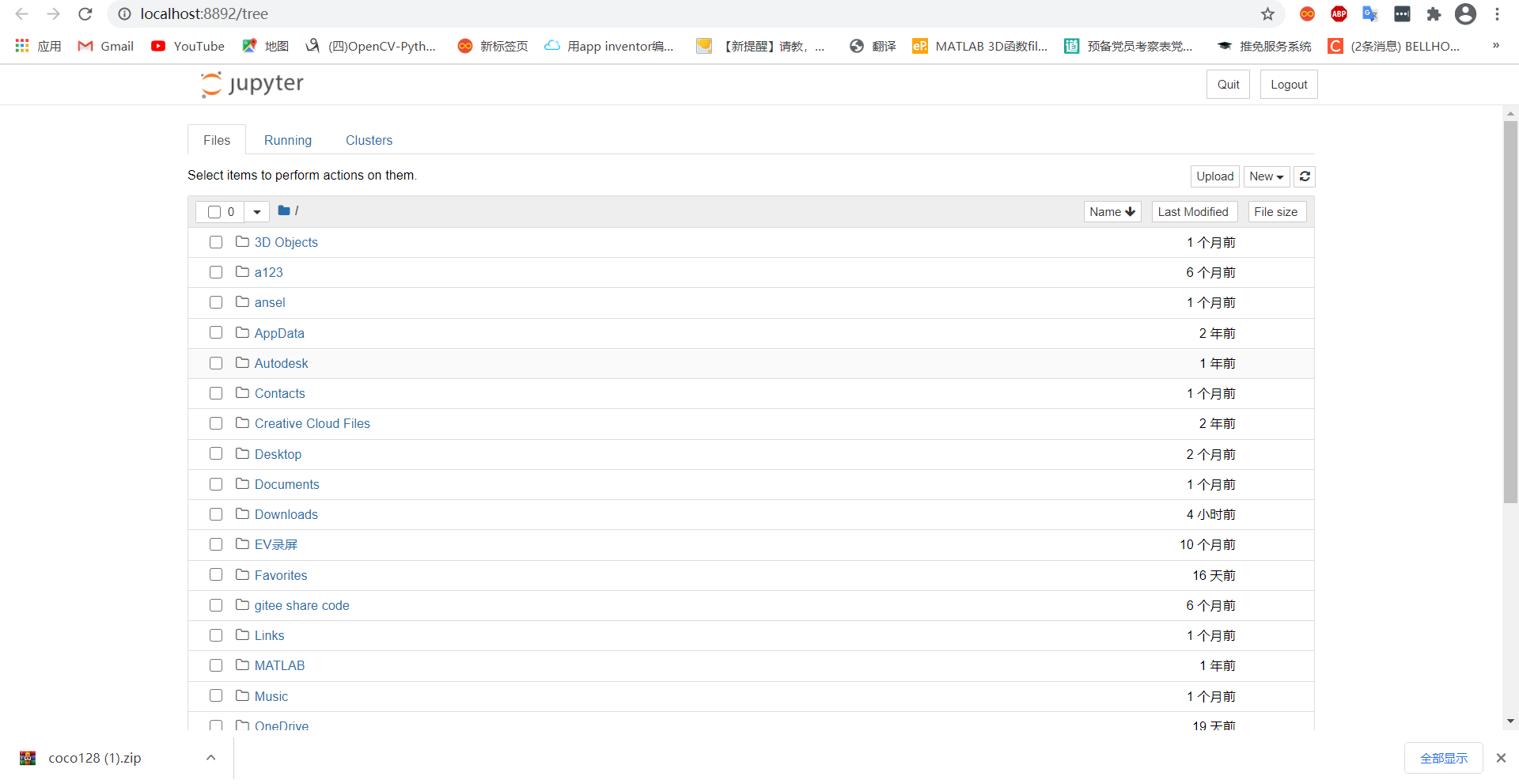Open the Documents folder link
Viewport: 1519px width, 784px height.
tap(287, 484)
